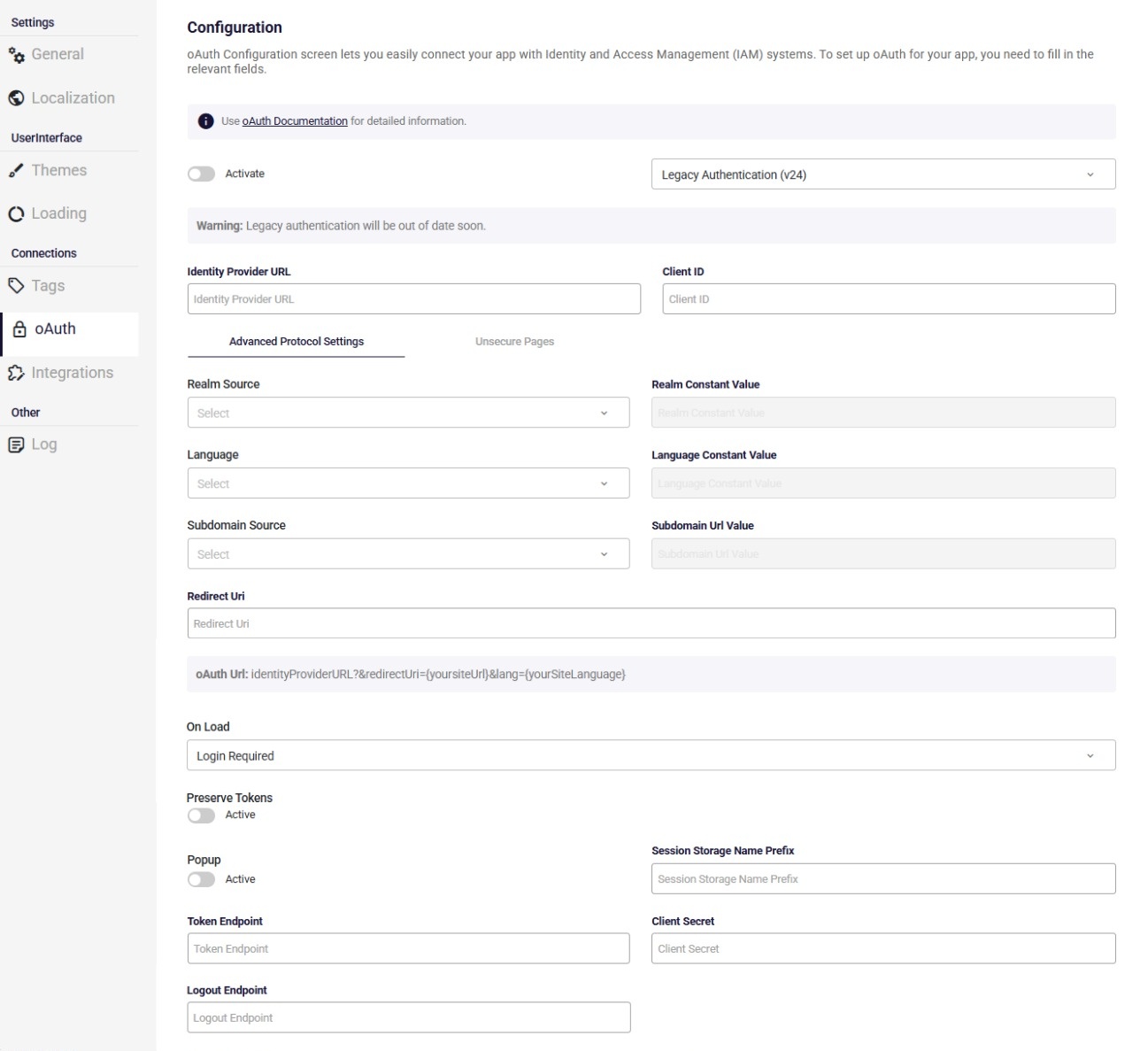Click the Loading spinner icon
1148x1051 pixels.
(16, 214)
